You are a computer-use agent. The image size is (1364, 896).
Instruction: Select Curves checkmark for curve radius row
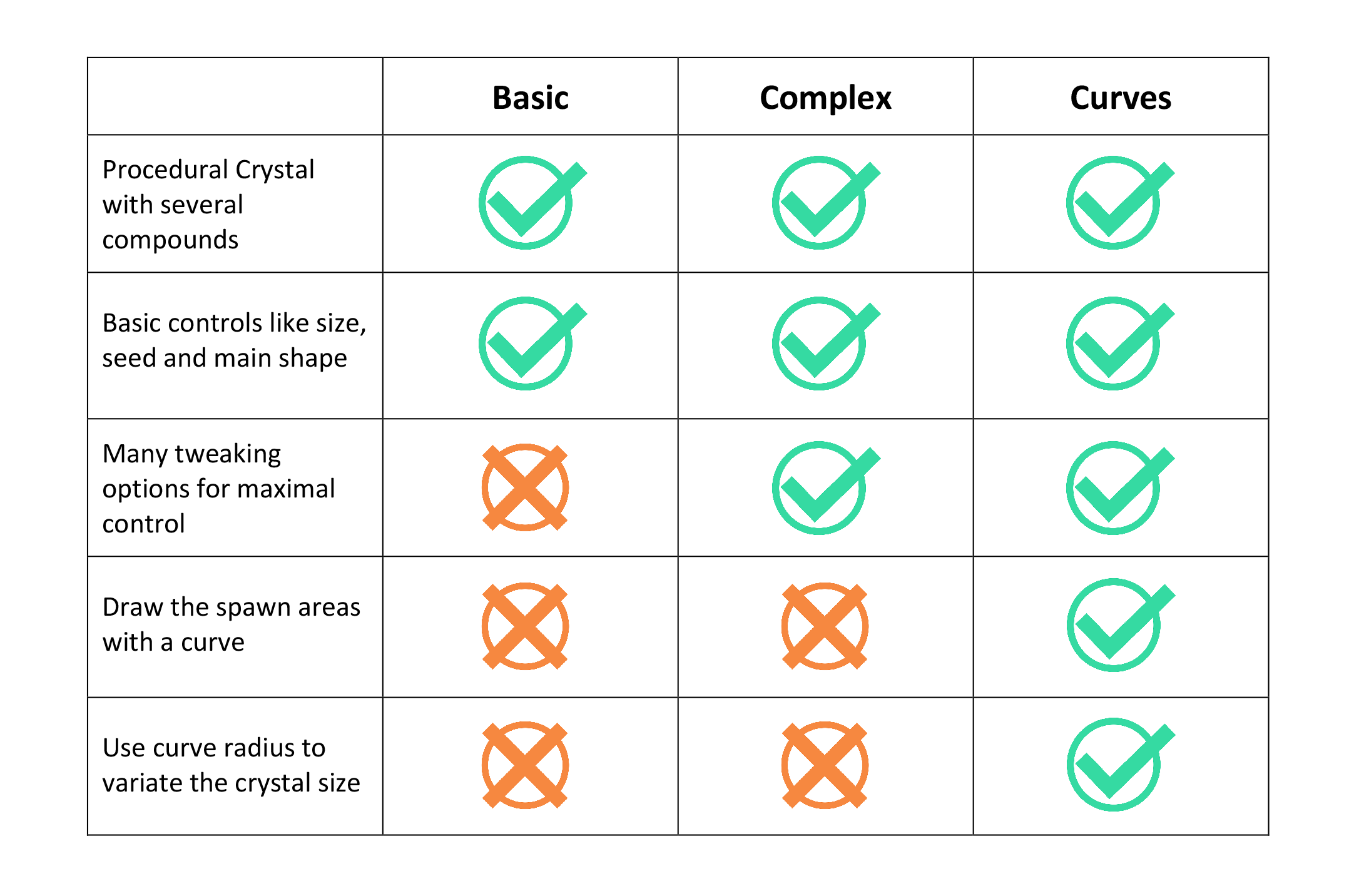tap(1121, 765)
